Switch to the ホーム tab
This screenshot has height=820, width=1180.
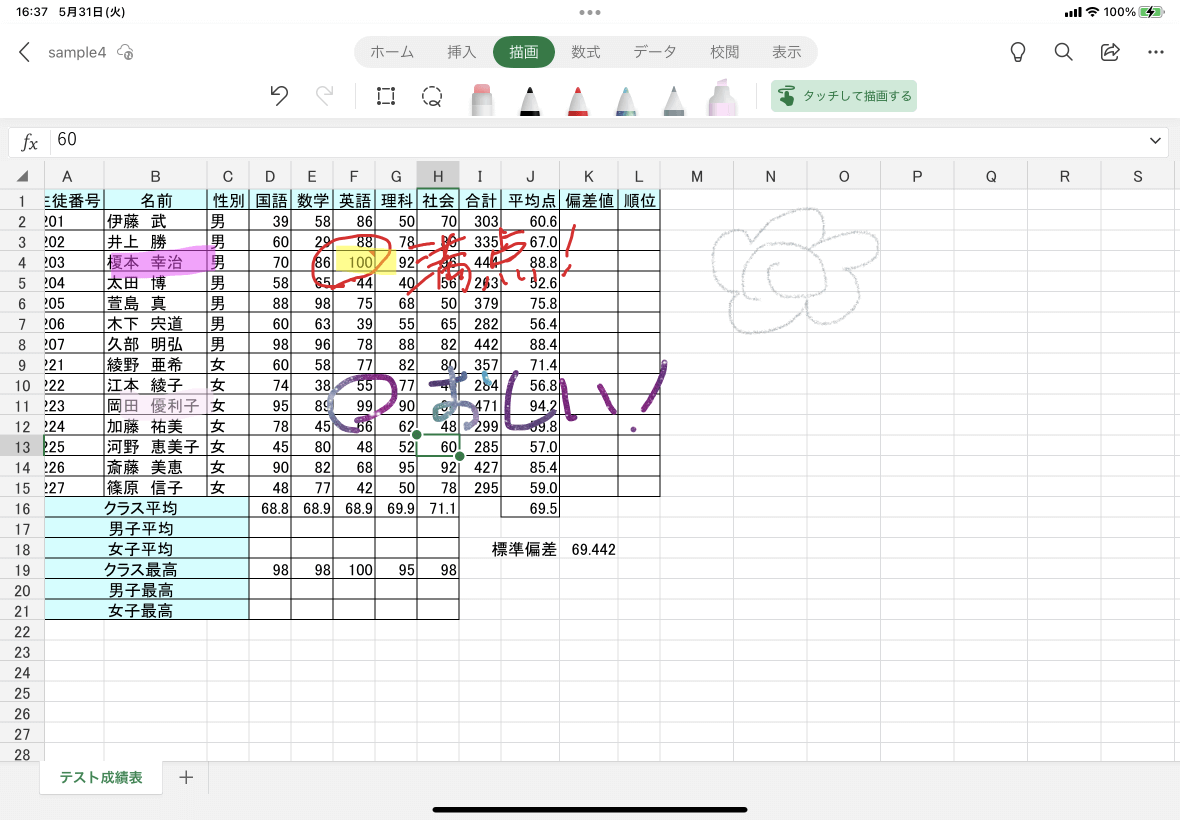pyautogui.click(x=392, y=52)
